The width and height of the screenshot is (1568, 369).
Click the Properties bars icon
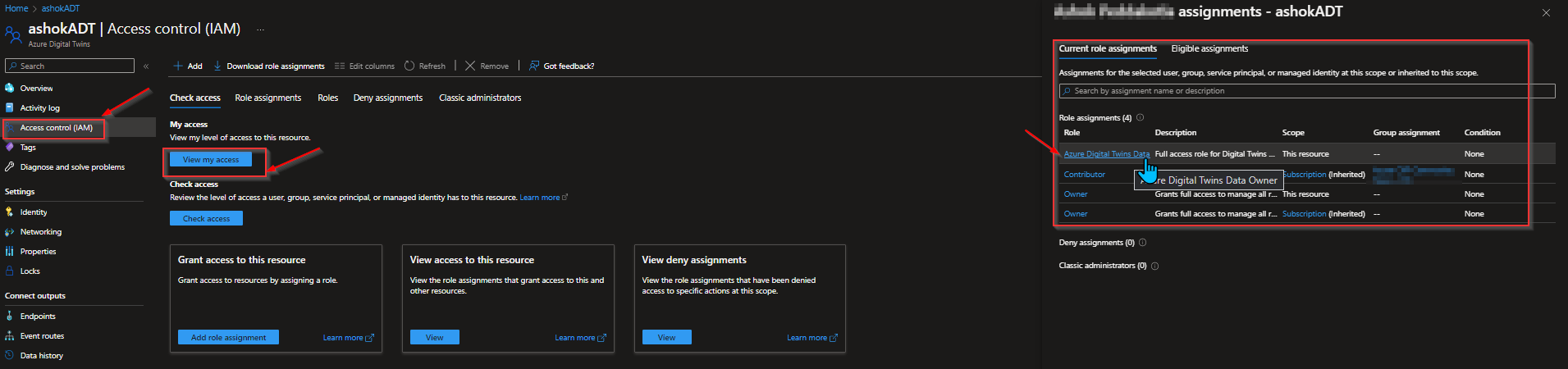(10, 251)
